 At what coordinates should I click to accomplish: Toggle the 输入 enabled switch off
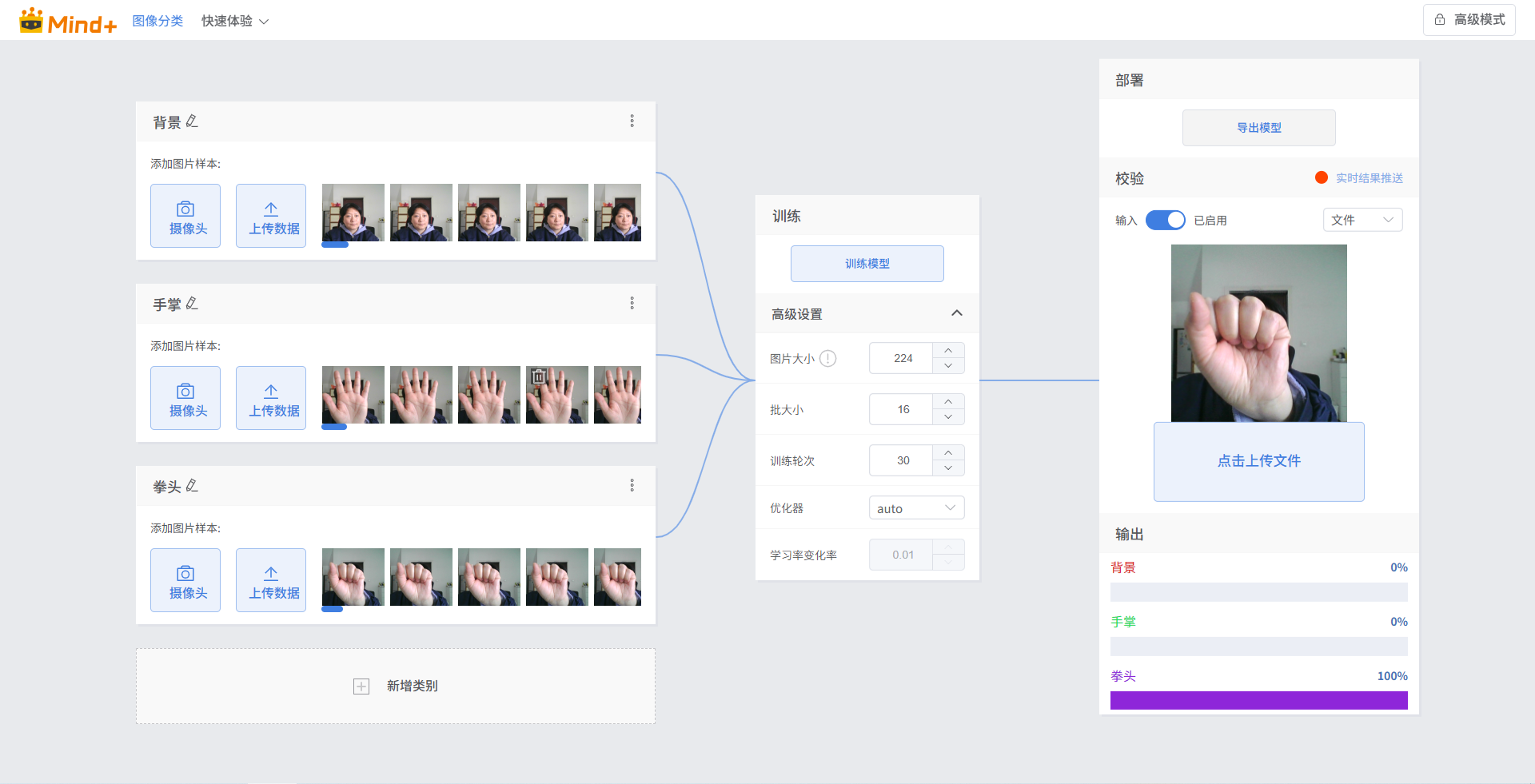coord(1165,220)
